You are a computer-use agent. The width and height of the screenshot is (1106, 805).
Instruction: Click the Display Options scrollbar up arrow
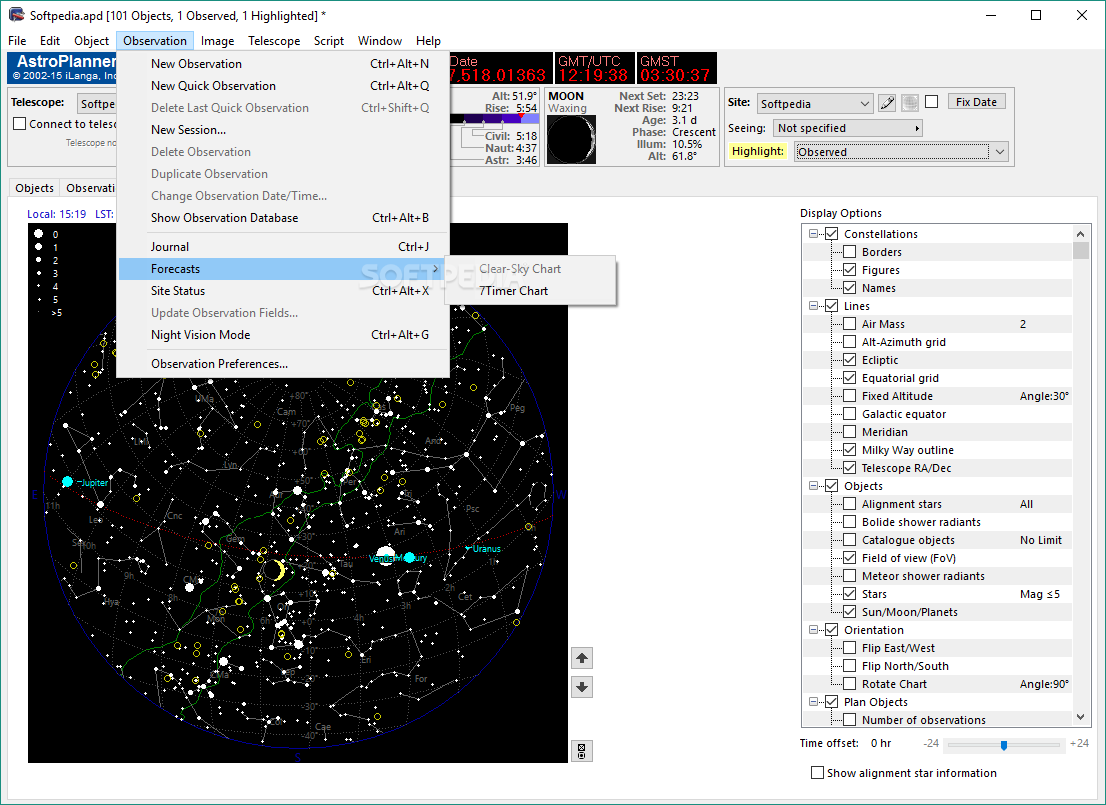pos(1080,234)
